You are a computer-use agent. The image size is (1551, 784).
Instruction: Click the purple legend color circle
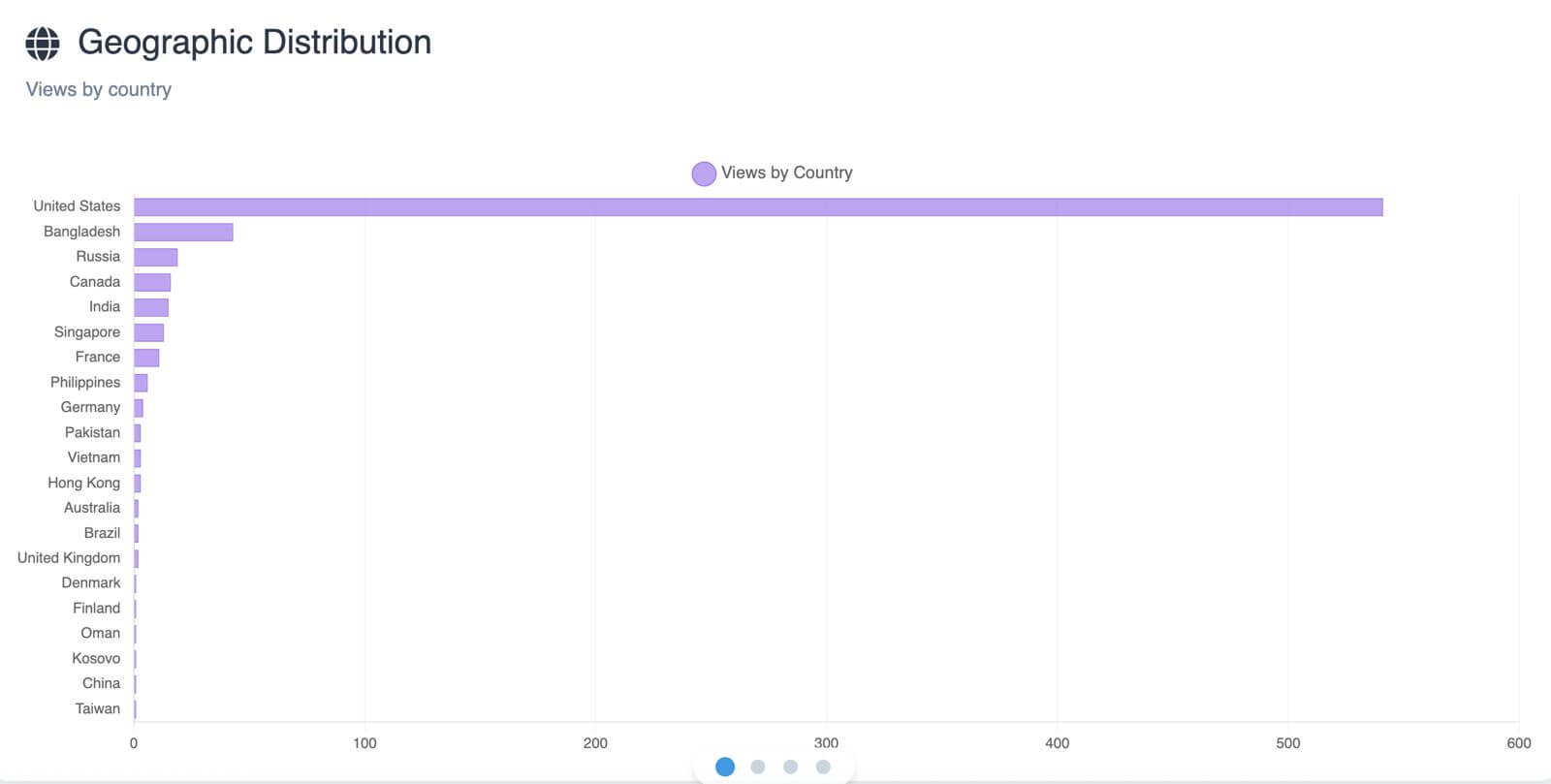click(x=704, y=173)
